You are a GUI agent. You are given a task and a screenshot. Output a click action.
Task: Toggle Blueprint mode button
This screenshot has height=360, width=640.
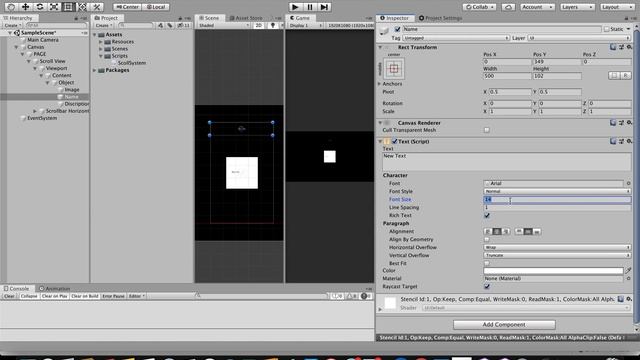click(x=614, y=76)
